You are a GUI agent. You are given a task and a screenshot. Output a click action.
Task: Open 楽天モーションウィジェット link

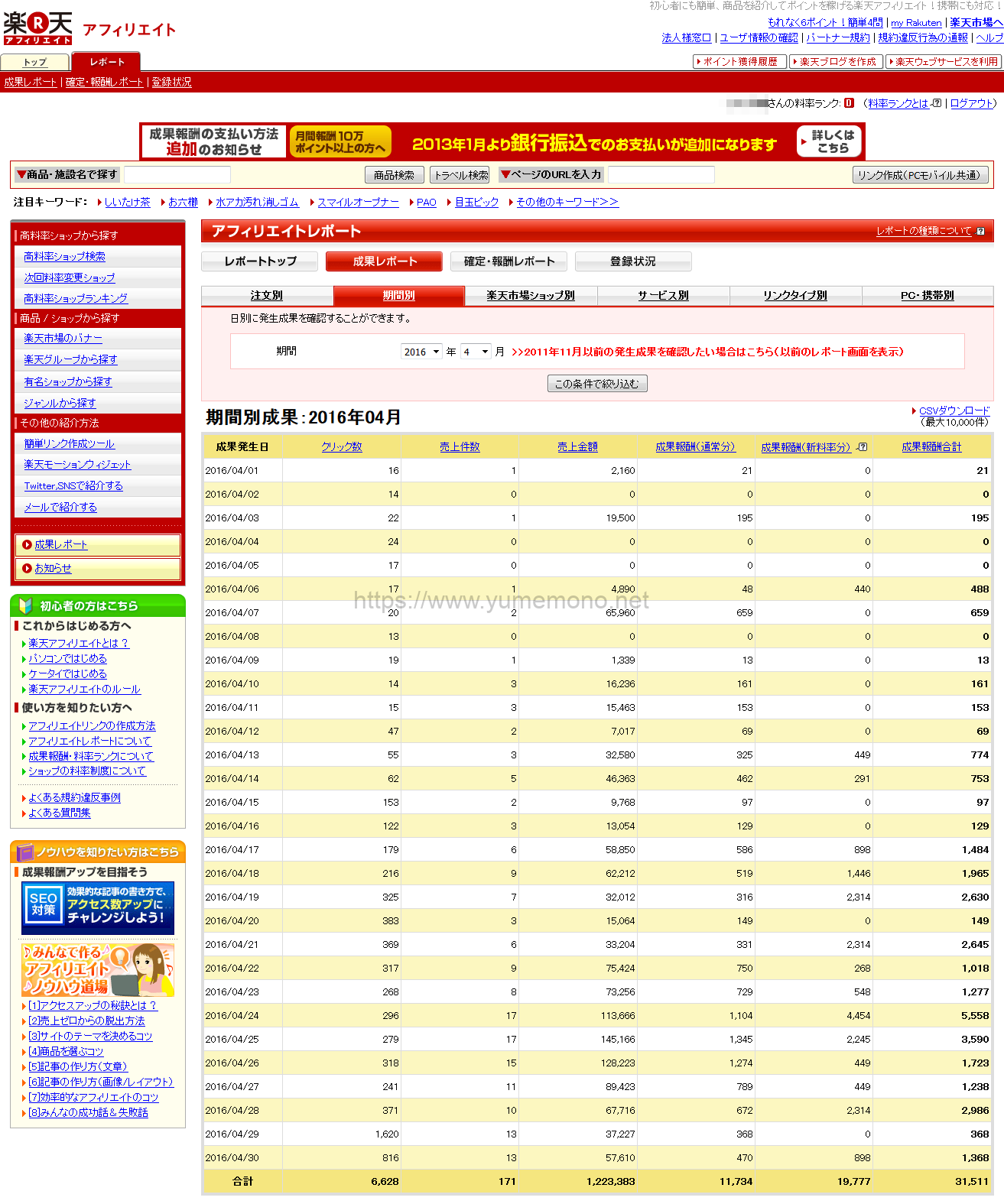[77, 465]
